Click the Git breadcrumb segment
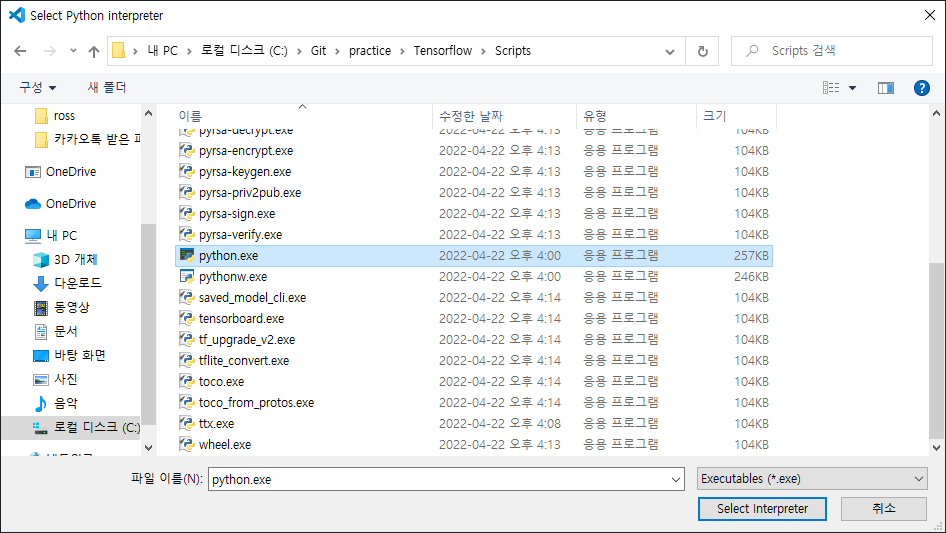Image resolution: width=946 pixels, height=533 pixels. pos(319,51)
